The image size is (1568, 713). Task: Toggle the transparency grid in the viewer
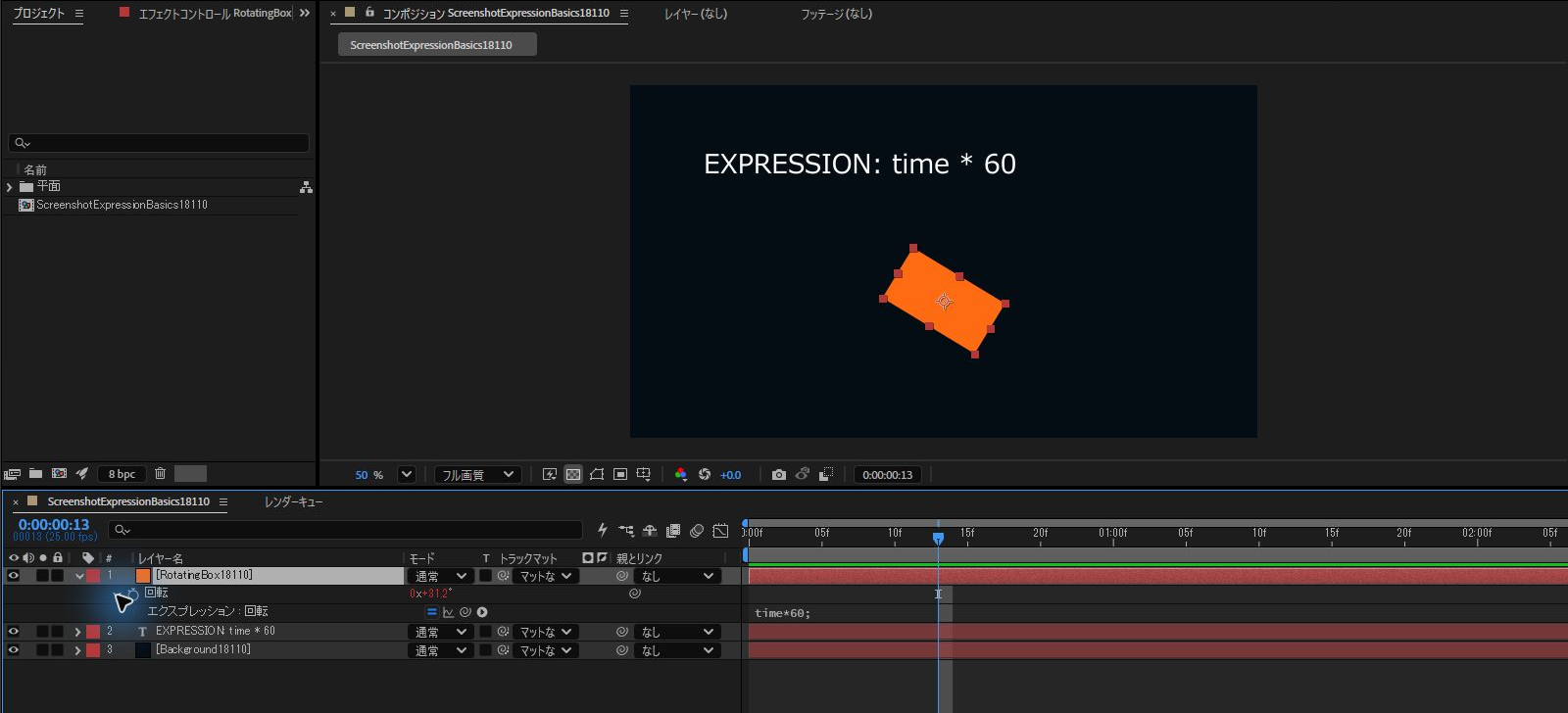[x=573, y=474]
